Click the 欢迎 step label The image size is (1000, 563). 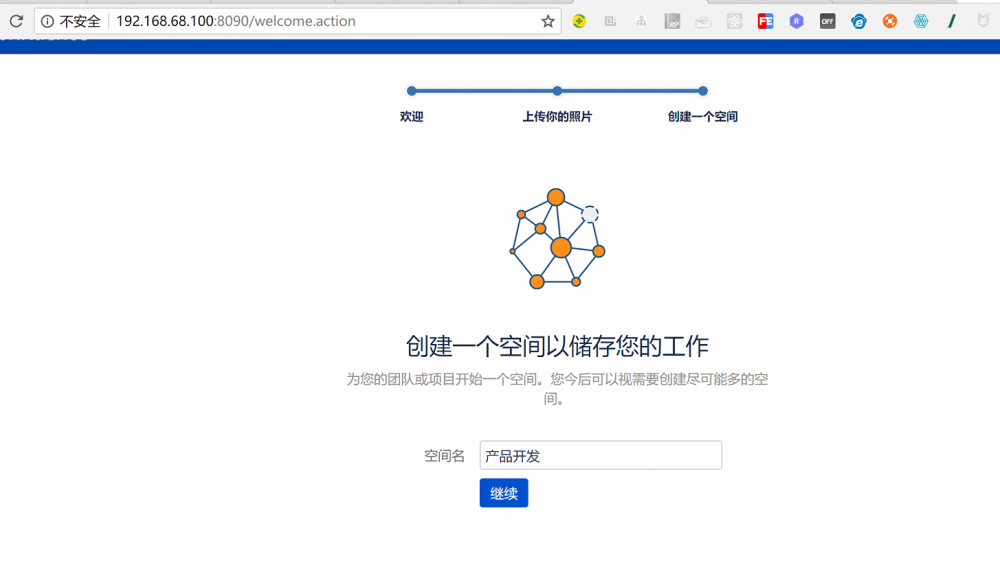[411, 117]
